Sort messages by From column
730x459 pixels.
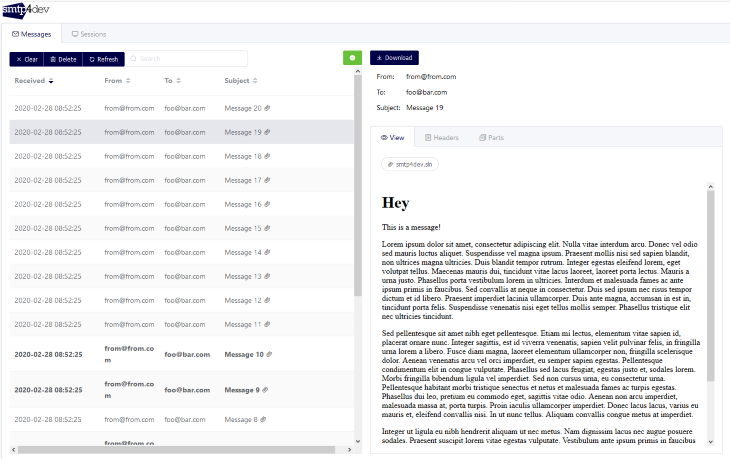point(117,81)
